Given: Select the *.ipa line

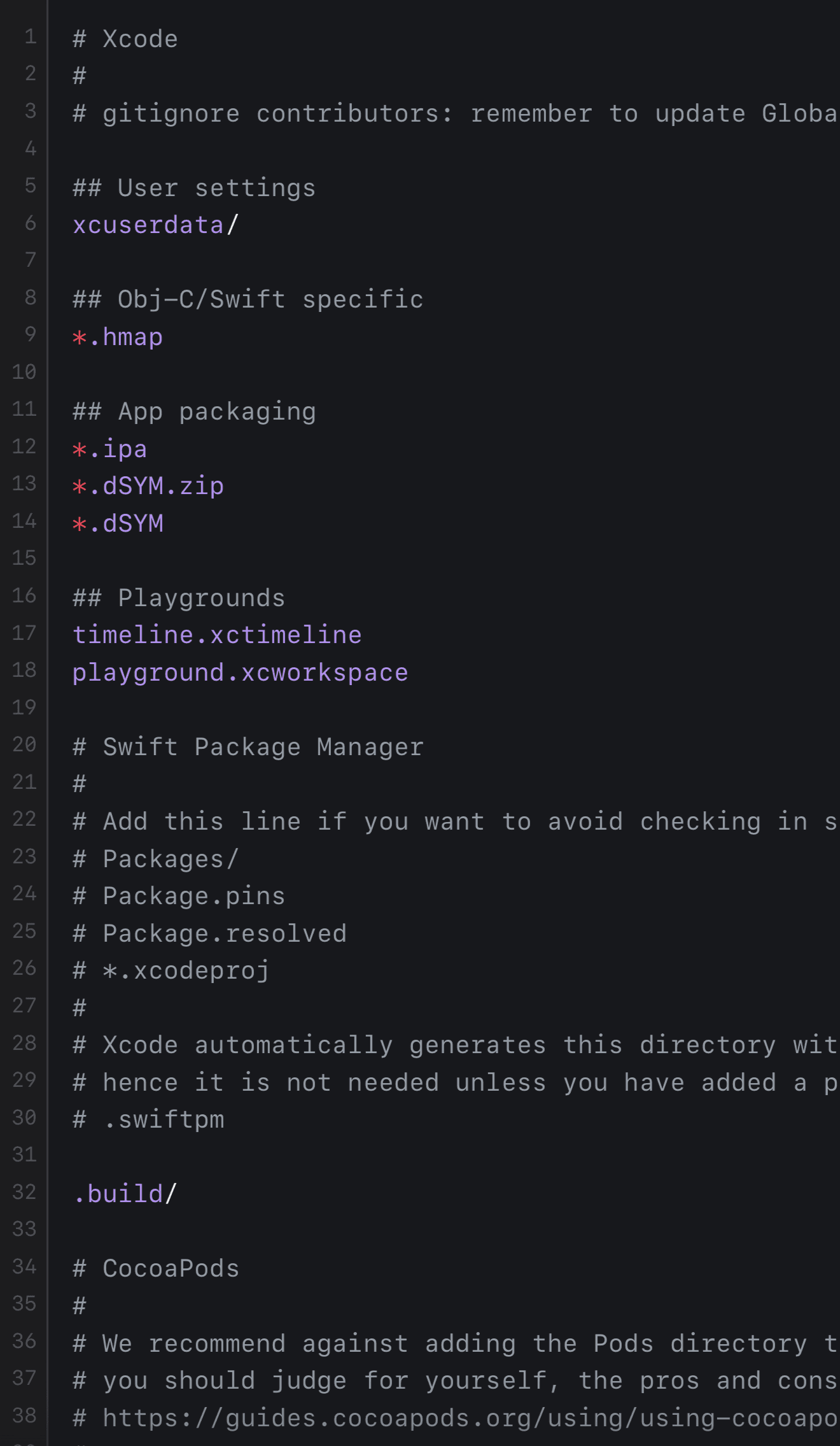Looking at the screenshot, I should point(110,449).
